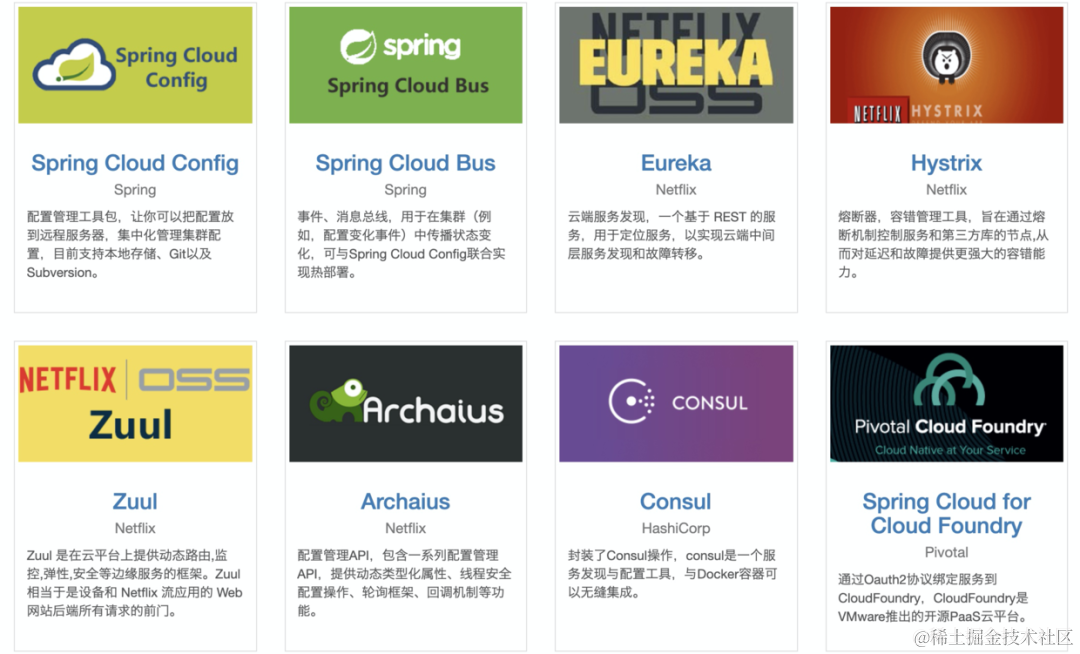Open the Netflix OSS Zuul banner image
This screenshot has height=654, width=1080.
(135, 403)
